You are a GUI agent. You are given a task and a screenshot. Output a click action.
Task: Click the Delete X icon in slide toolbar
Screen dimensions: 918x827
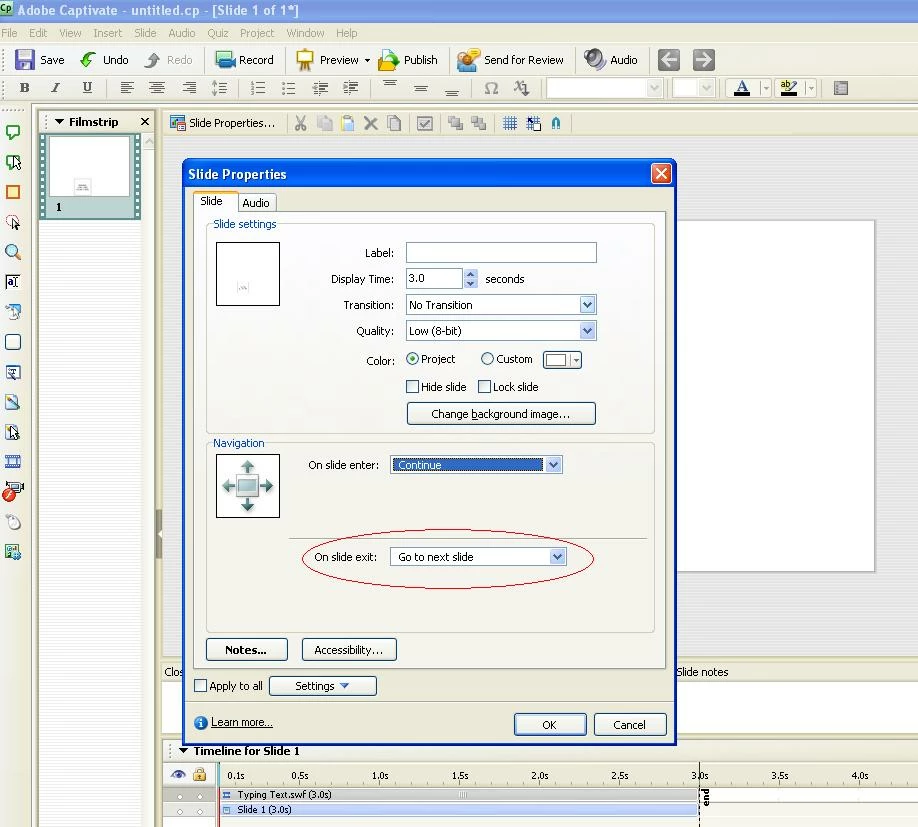point(371,123)
